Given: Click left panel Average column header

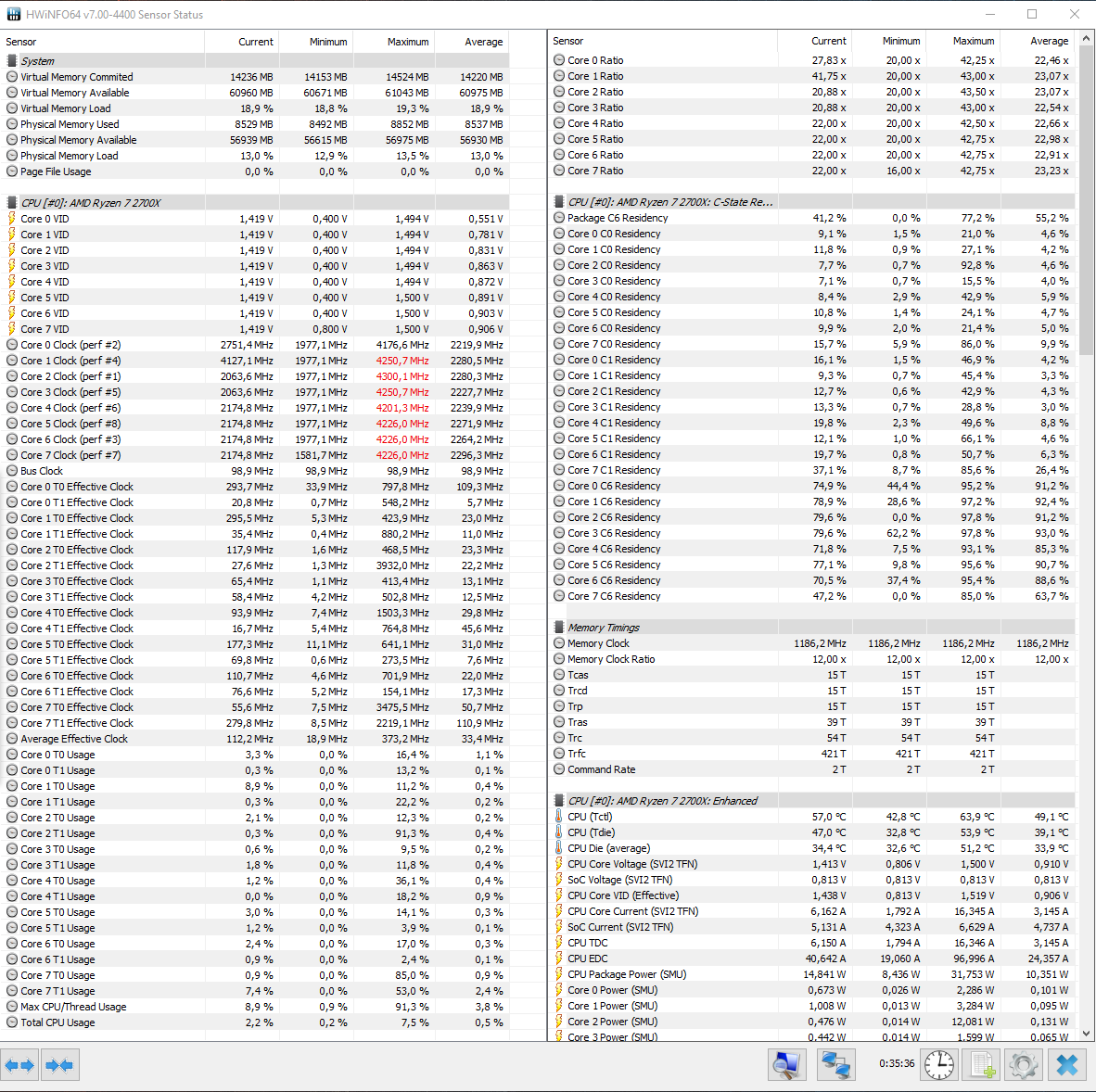Looking at the screenshot, I should 472,42.
